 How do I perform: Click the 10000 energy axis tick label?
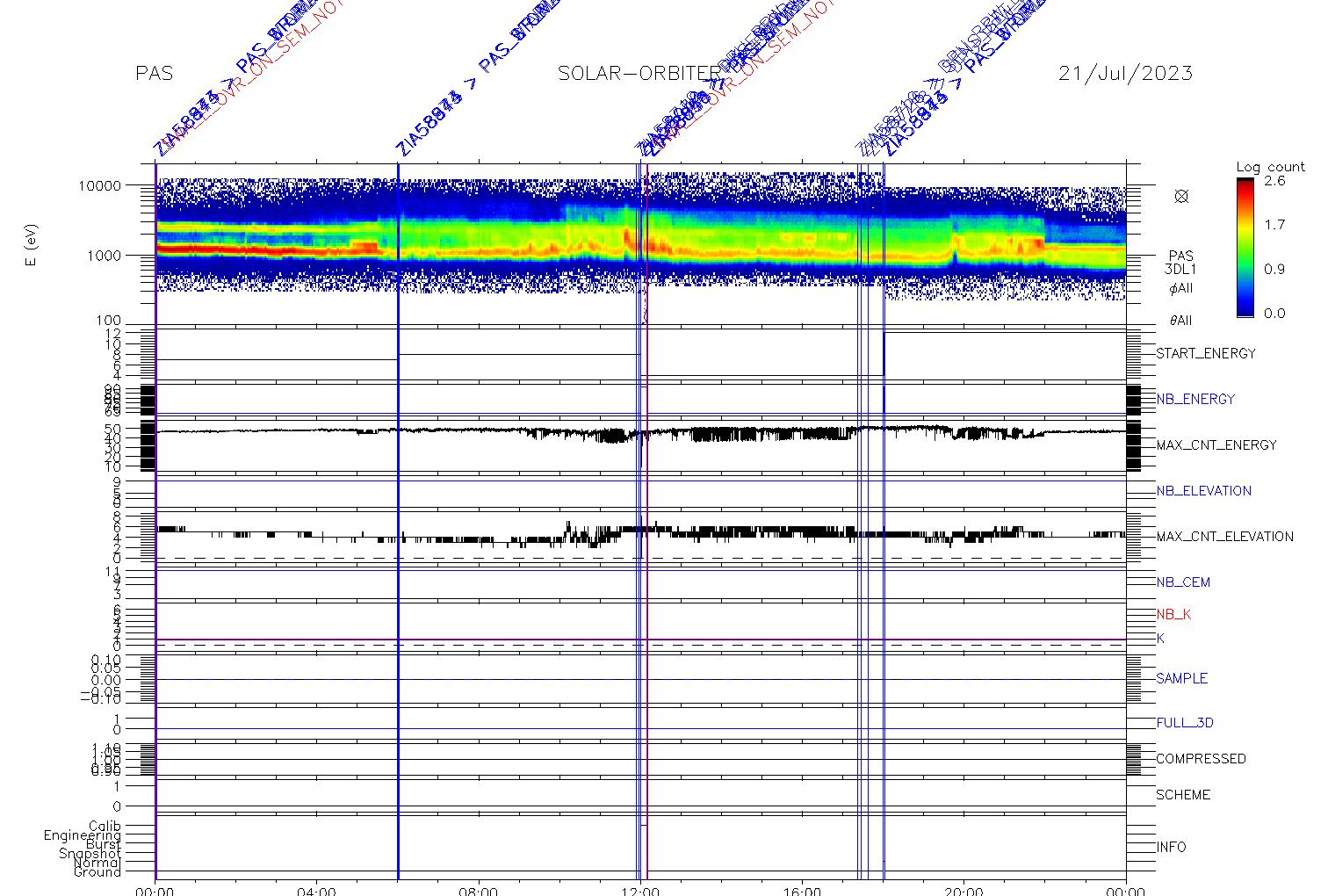point(99,186)
